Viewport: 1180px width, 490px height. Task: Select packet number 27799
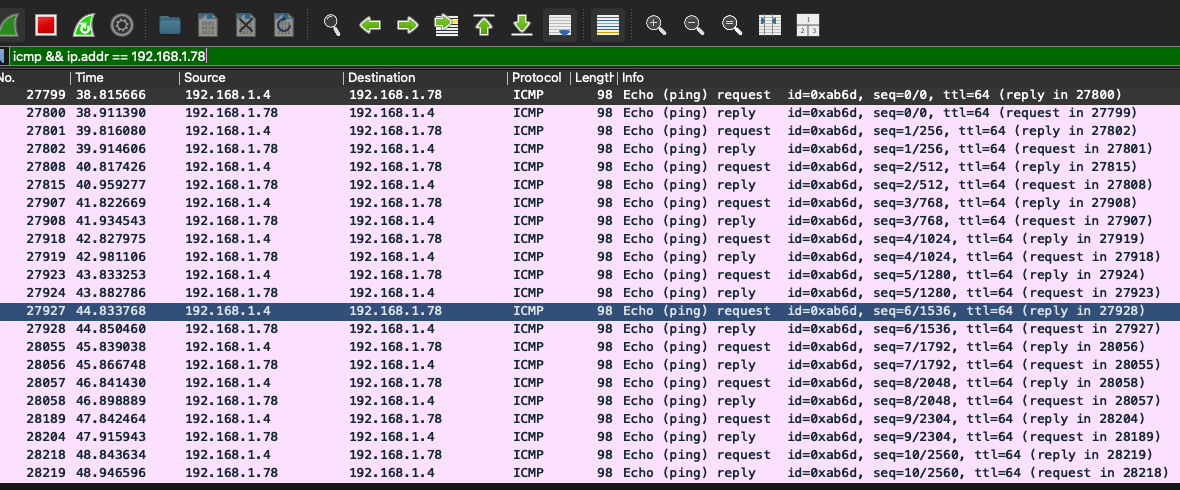[x=590, y=95]
